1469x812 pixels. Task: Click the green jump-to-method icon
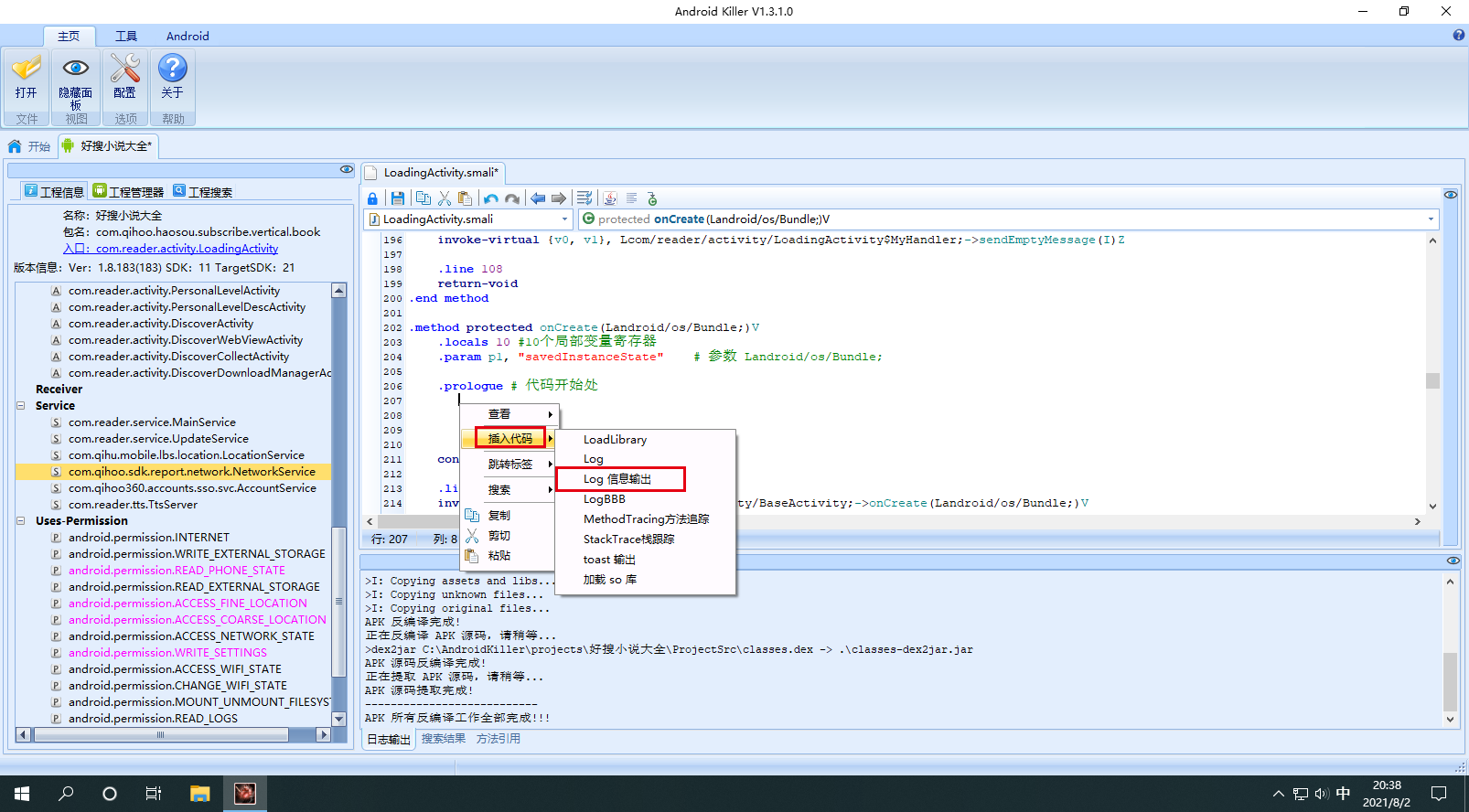(x=652, y=198)
